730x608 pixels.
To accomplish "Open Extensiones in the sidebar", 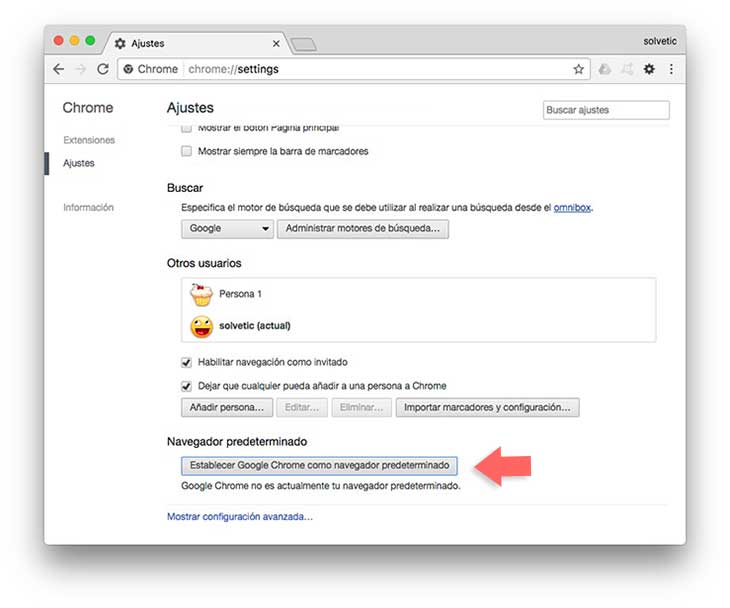I will 89,140.
